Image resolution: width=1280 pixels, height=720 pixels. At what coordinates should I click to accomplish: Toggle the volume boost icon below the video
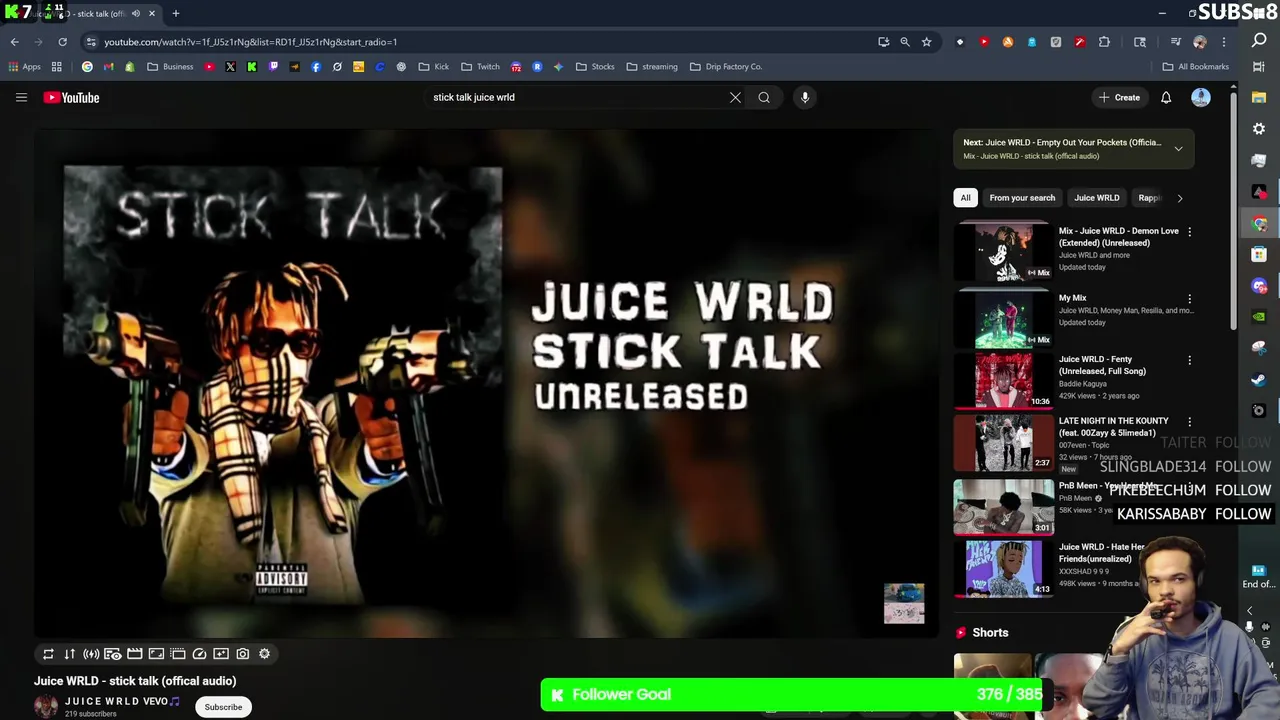(x=91, y=654)
